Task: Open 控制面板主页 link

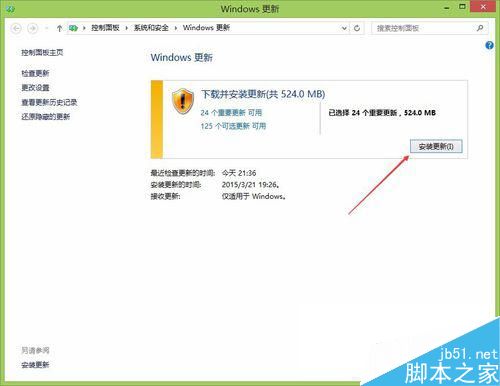Action: pos(42,52)
